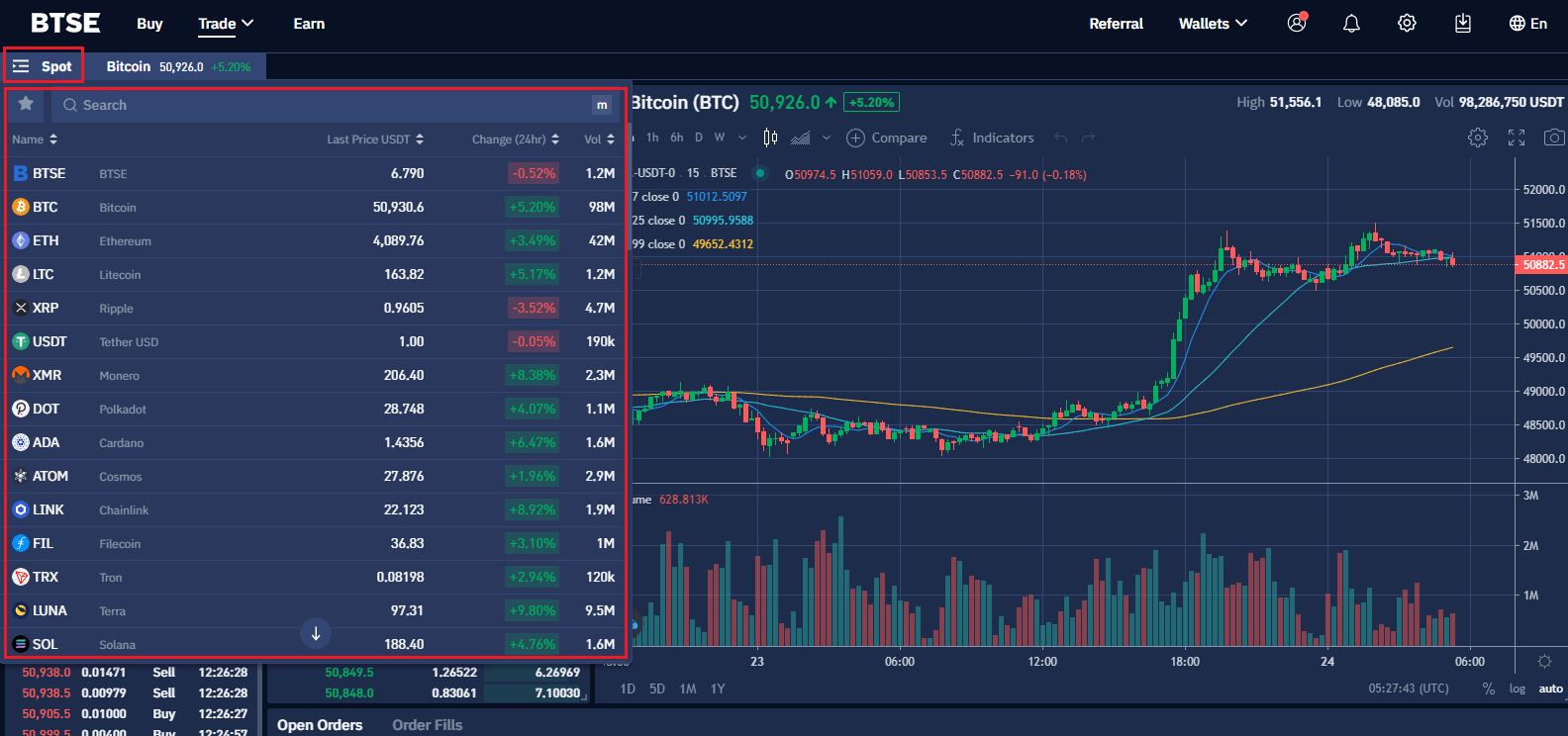This screenshot has height=736, width=1568.
Task: Click the market Search field
Action: [x=327, y=105]
